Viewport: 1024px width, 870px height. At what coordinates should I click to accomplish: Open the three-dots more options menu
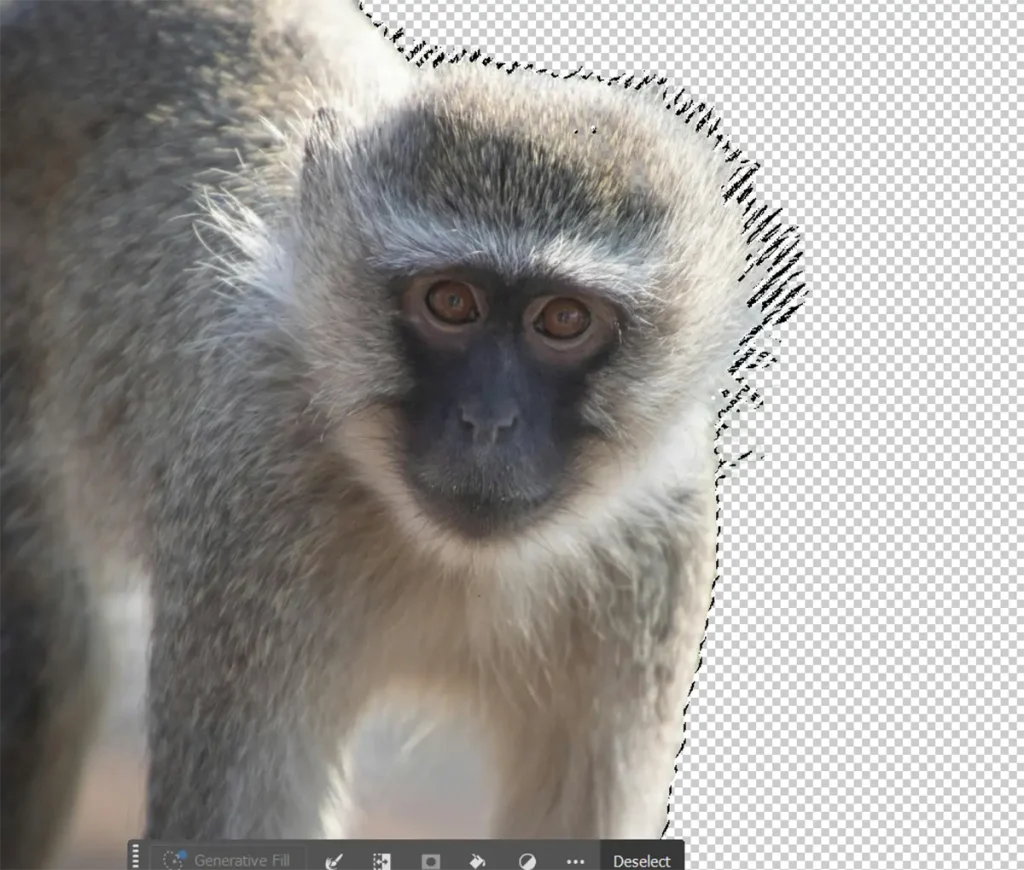[575, 862]
